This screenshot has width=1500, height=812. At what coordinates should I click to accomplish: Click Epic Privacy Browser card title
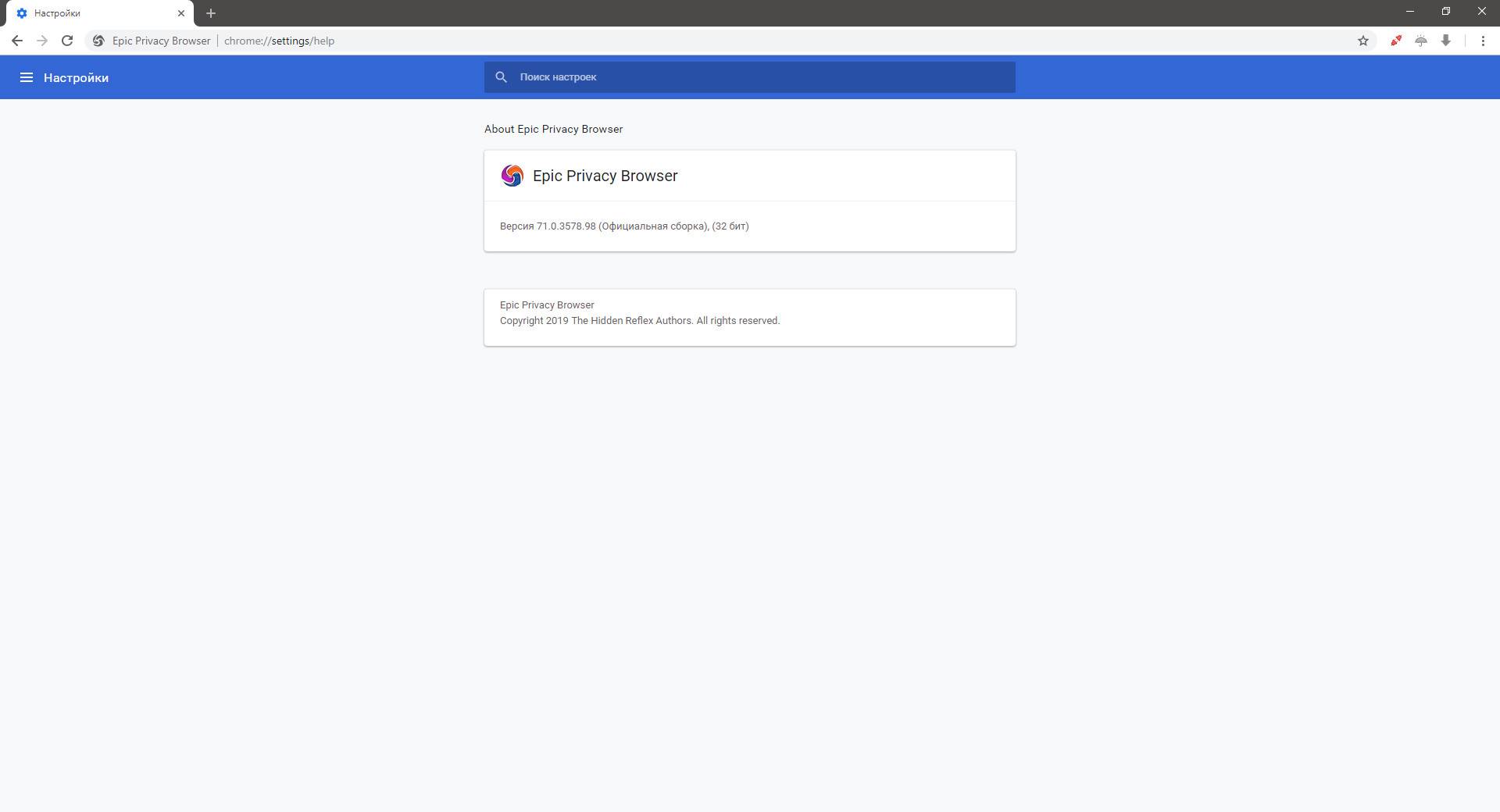[605, 176]
